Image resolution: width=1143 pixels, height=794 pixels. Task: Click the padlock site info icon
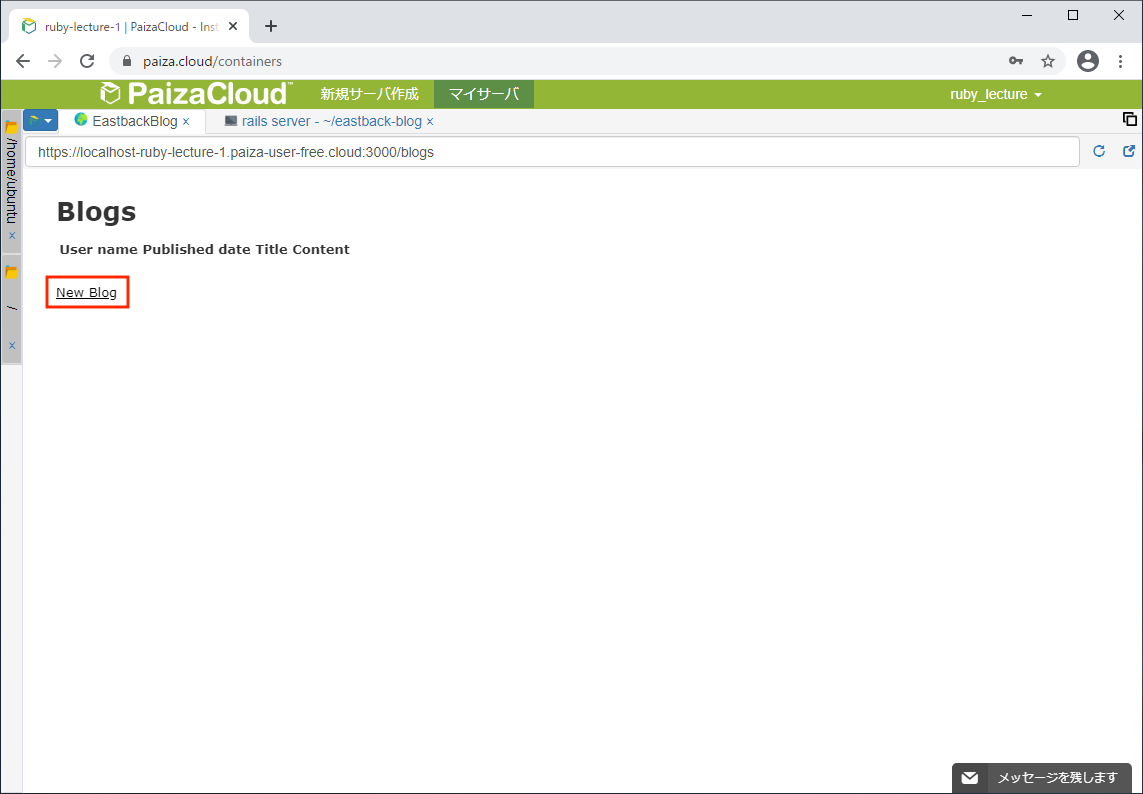127,61
